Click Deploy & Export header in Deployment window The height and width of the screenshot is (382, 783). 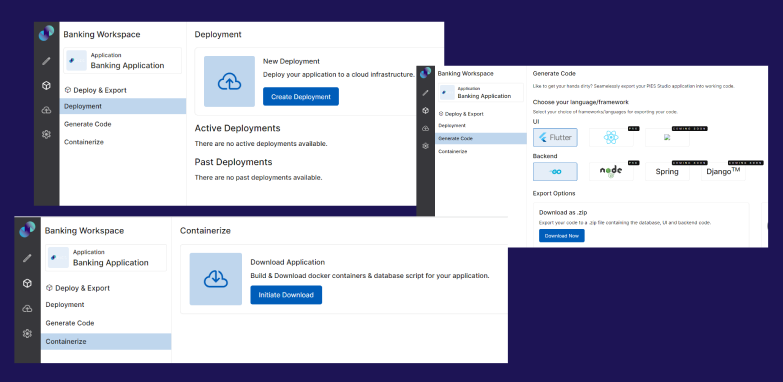(x=95, y=90)
